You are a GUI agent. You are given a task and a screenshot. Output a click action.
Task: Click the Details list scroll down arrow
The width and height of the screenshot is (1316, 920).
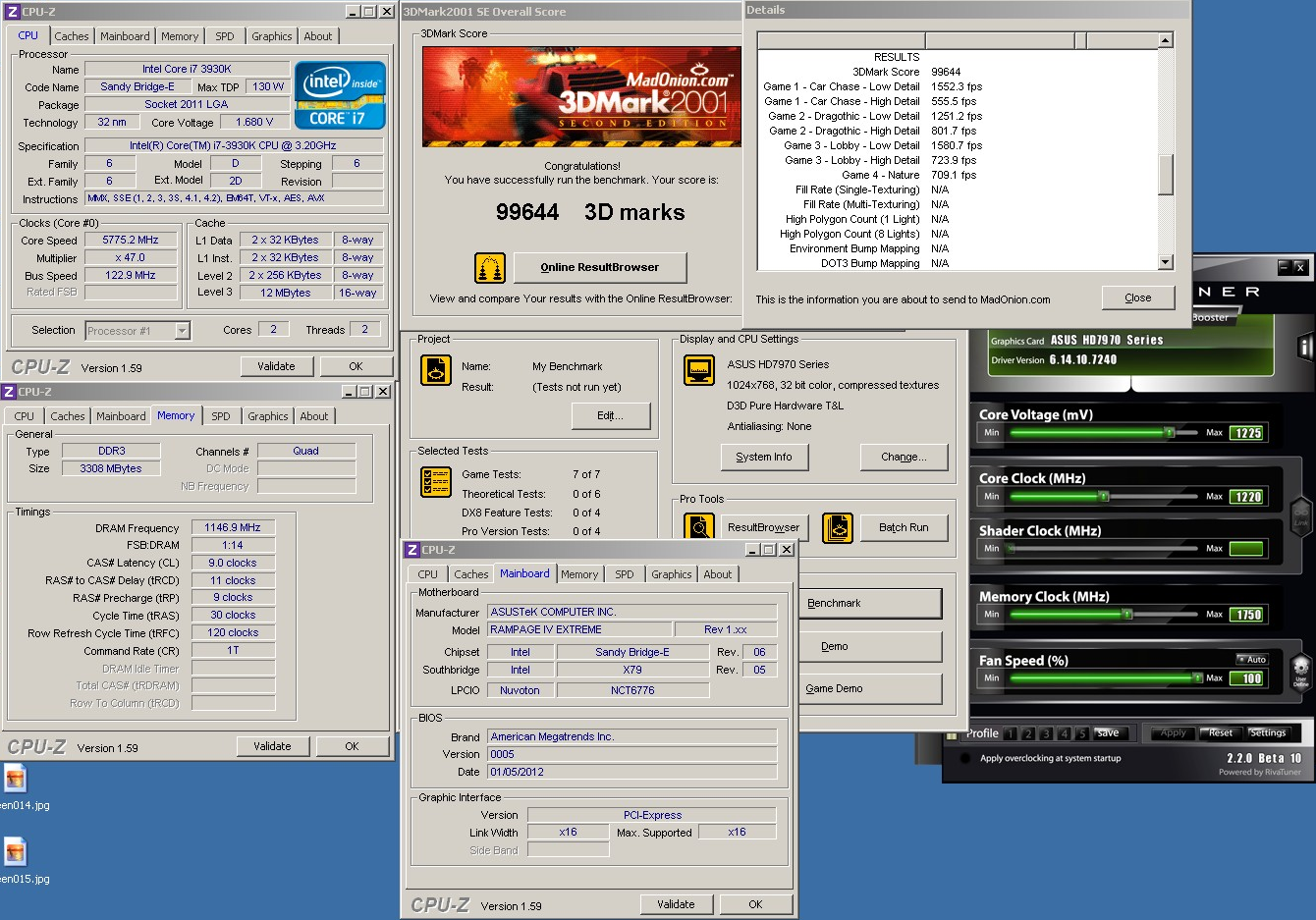point(1166,262)
